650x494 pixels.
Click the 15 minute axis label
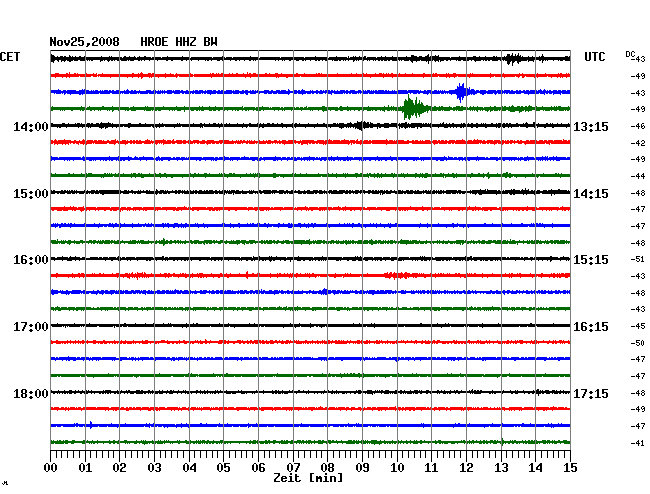(x=570, y=468)
